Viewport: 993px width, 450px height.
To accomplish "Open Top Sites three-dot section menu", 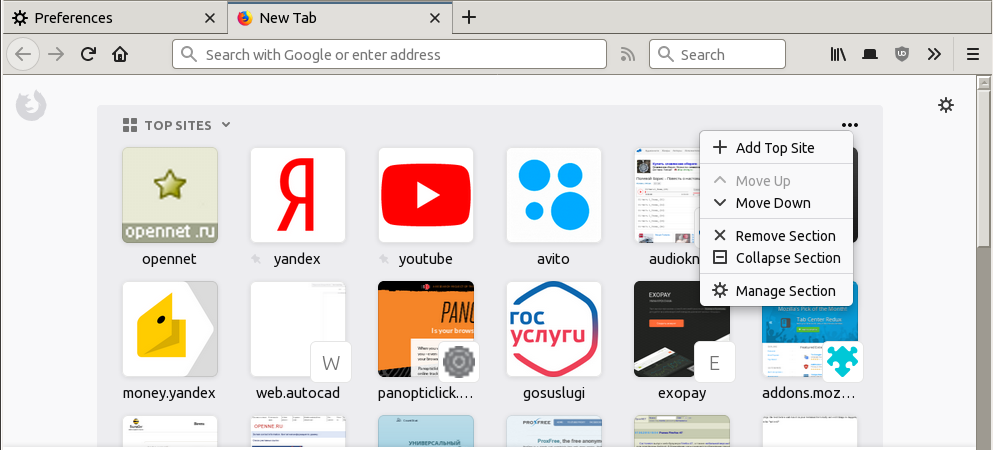I will coord(850,126).
